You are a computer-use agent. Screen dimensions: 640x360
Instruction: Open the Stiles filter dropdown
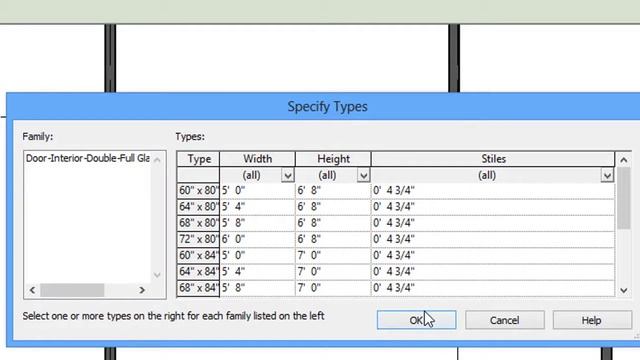(607, 176)
